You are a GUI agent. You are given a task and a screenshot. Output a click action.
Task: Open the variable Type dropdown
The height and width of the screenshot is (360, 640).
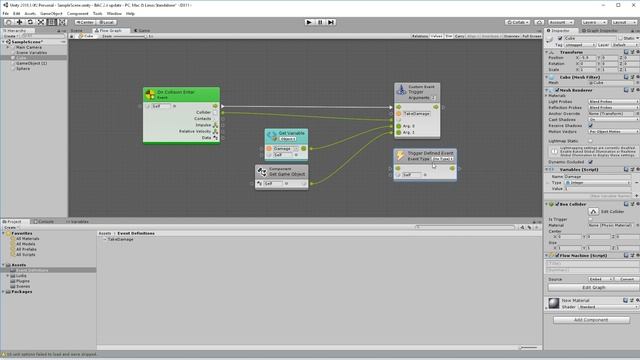[597, 183]
